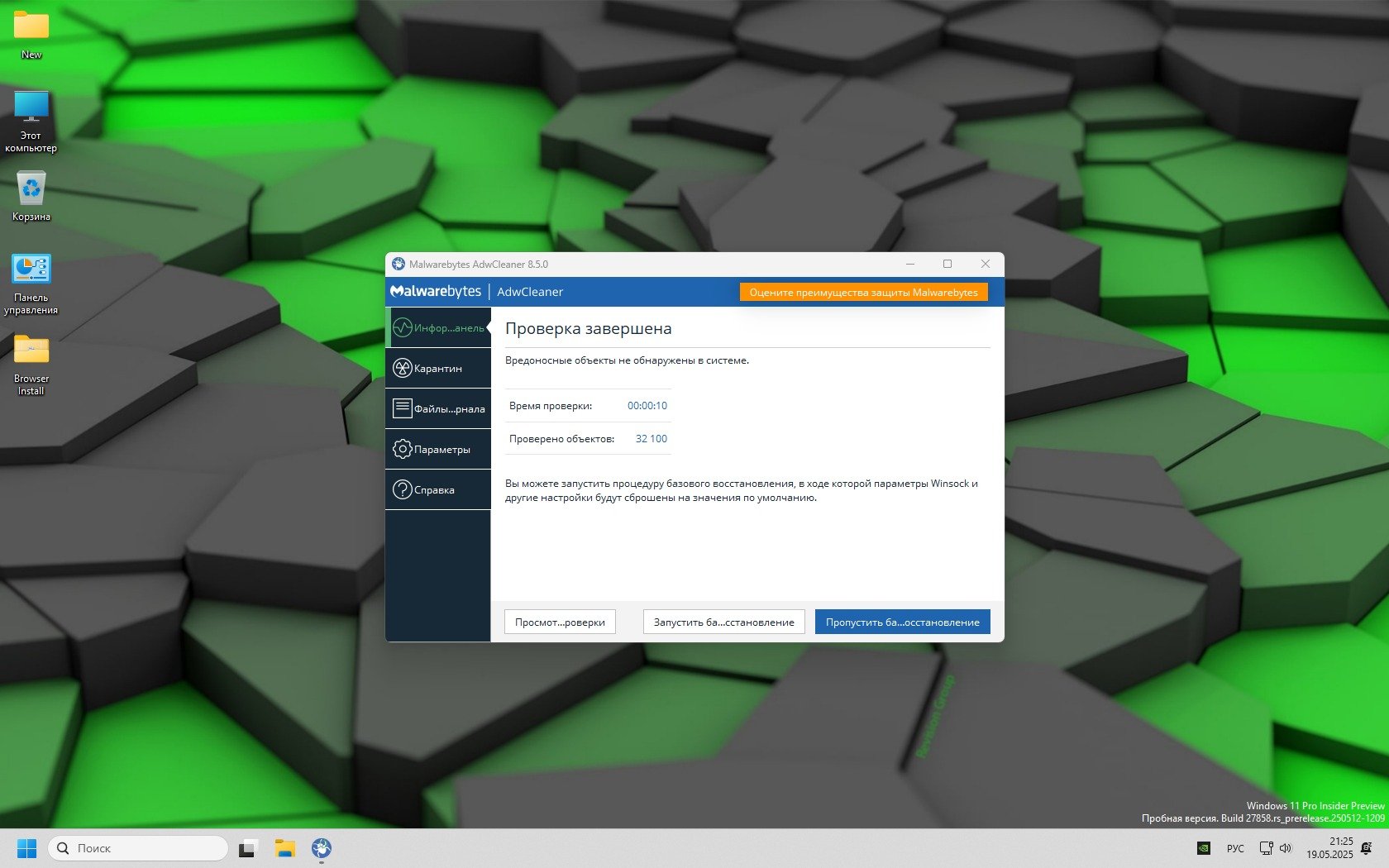Click the scanned objects value 32 100
Screen dimensions: 1389x868
652,438
